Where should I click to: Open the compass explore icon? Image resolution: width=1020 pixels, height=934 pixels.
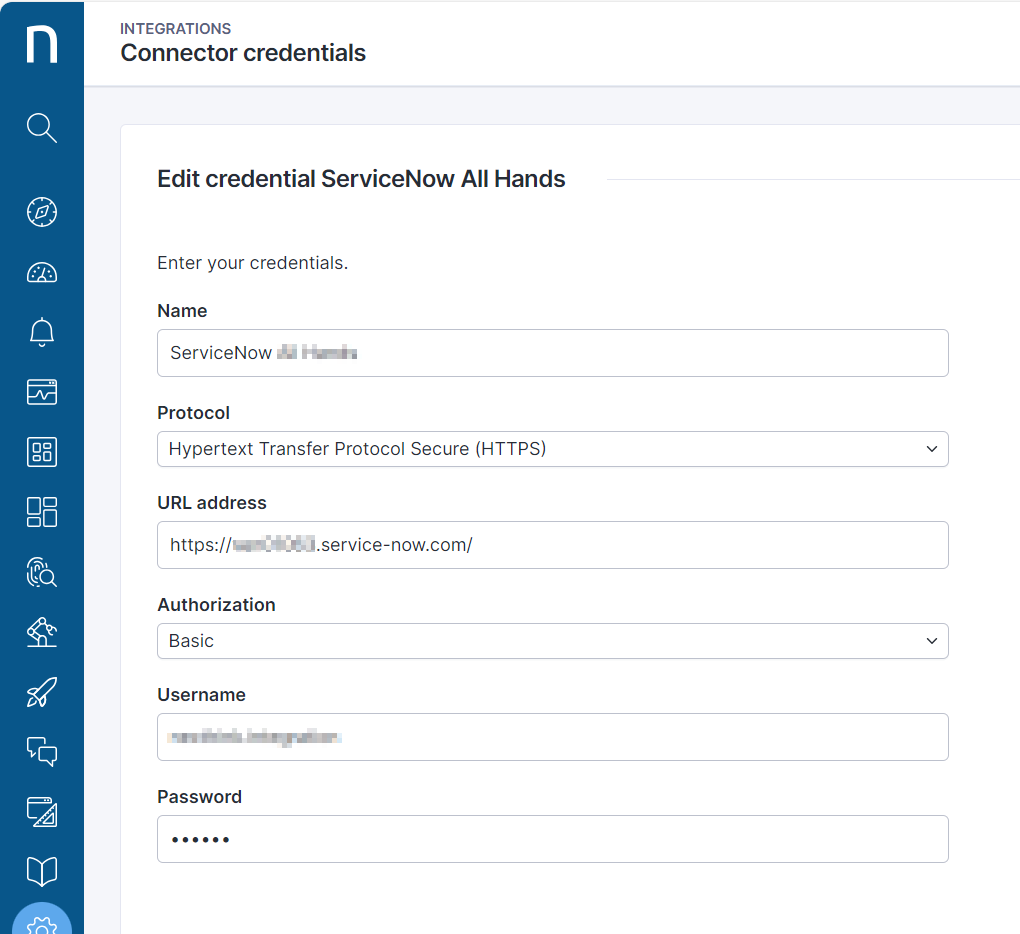[x=42, y=212]
